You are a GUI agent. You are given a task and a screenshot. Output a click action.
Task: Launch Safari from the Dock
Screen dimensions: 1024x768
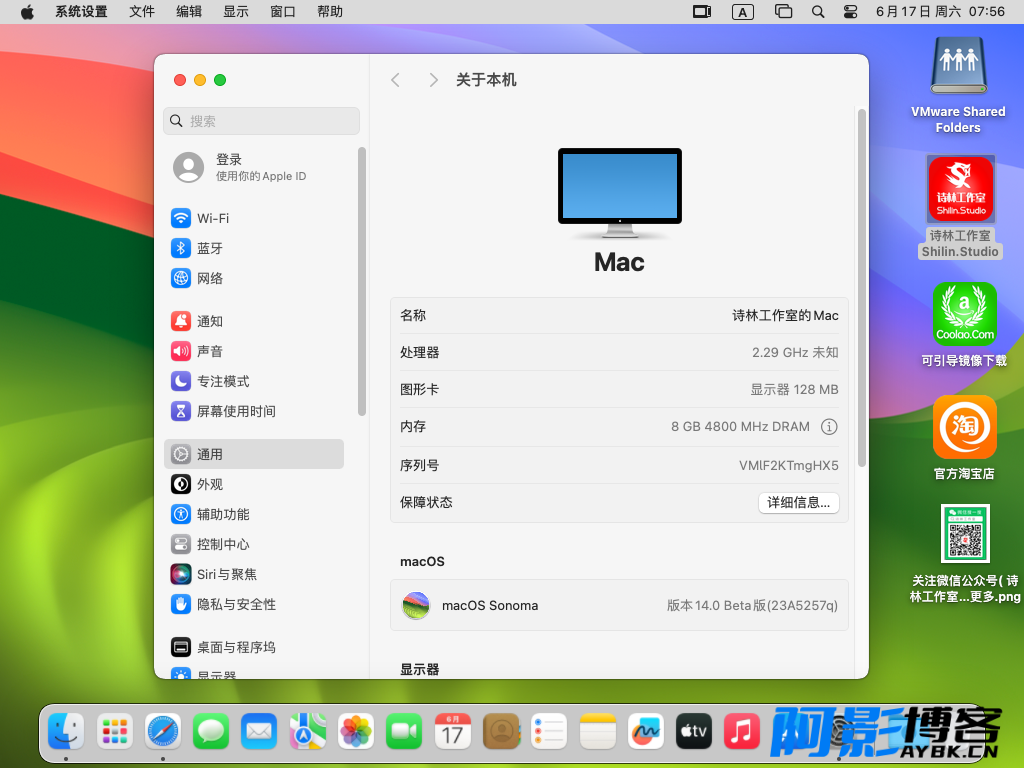pos(163,731)
